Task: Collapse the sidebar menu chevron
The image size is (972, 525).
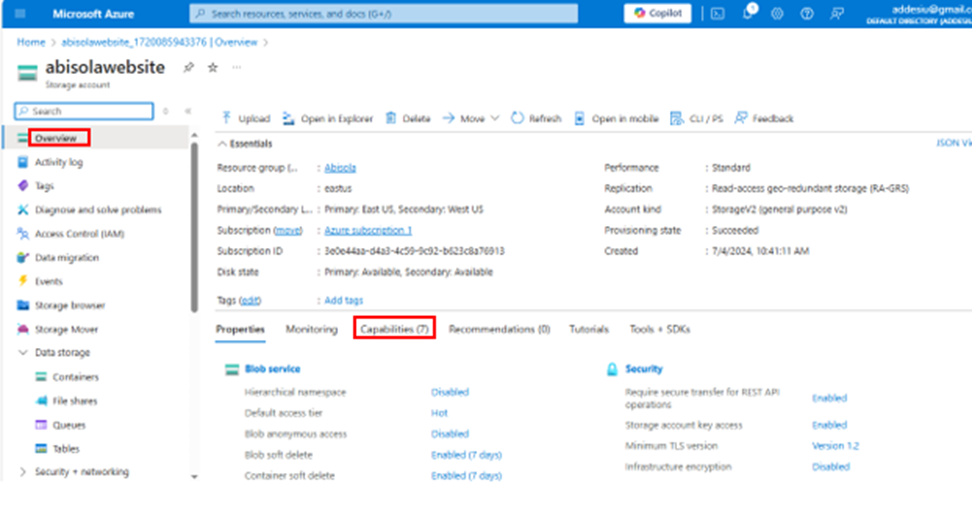Action: (188, 111)
